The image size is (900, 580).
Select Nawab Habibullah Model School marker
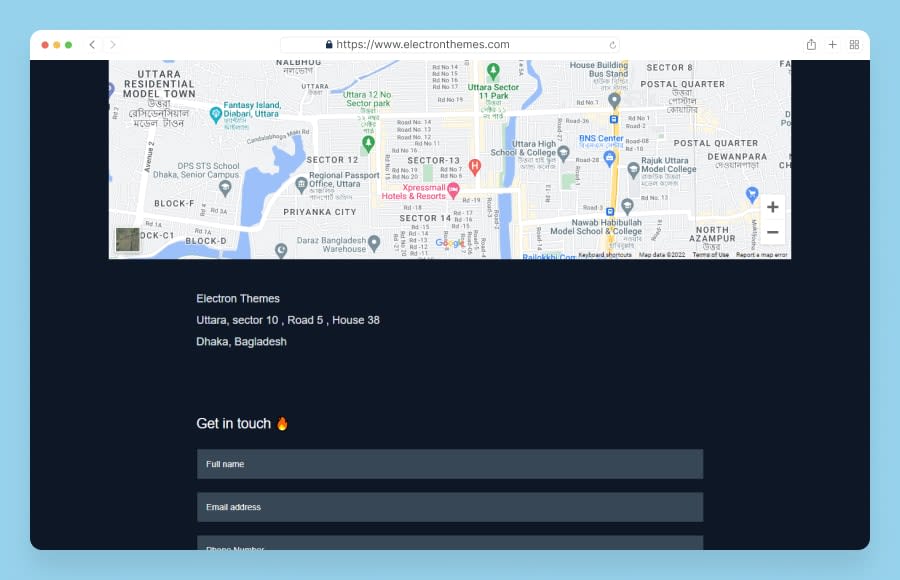pos(627,206)
